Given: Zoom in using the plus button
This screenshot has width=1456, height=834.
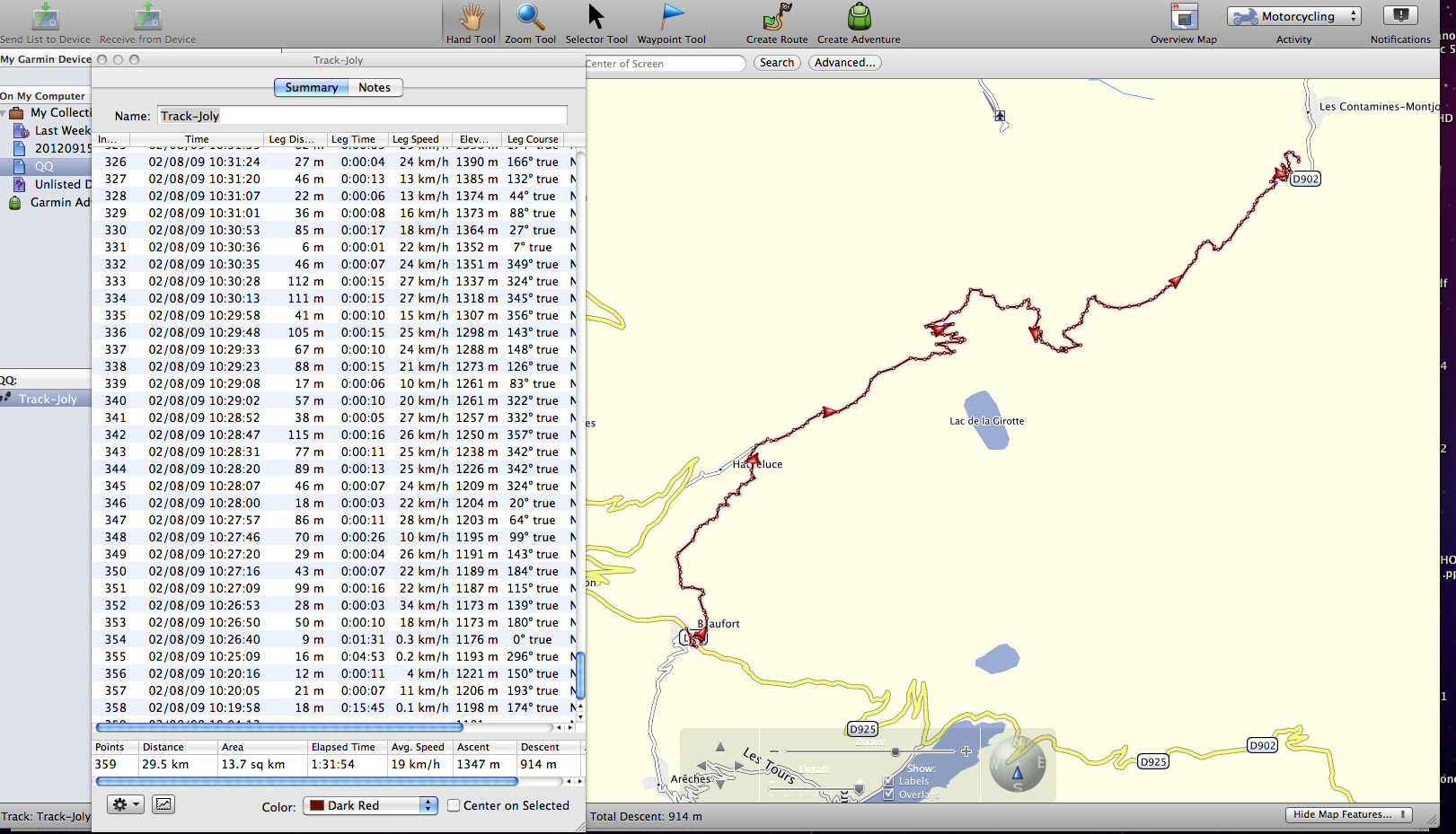Looking at the screenshot, I should tap(966, 751).
